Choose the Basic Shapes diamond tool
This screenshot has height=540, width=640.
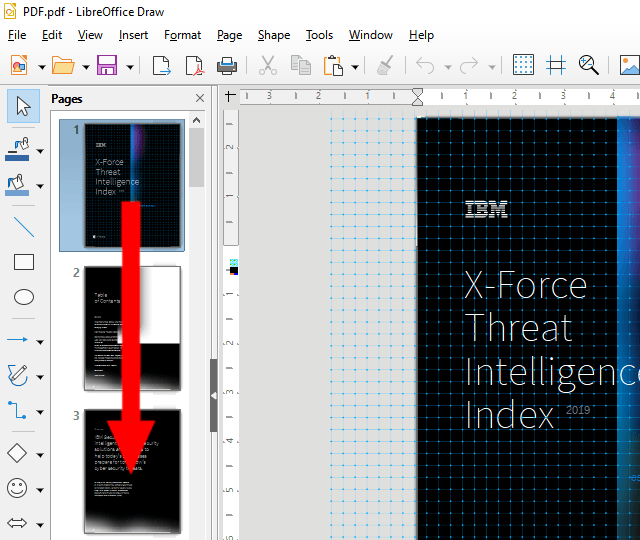coord(17,453)
